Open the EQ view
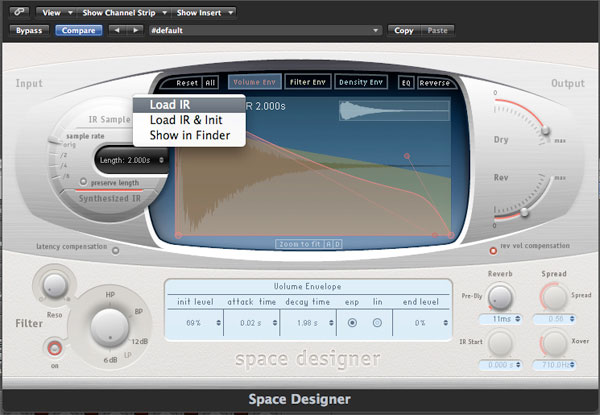 tap(406, 83)
